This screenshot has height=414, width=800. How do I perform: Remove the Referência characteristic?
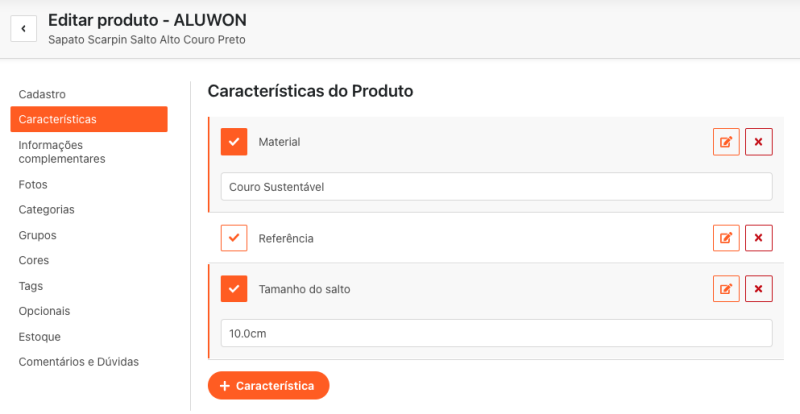coord(758,238)
